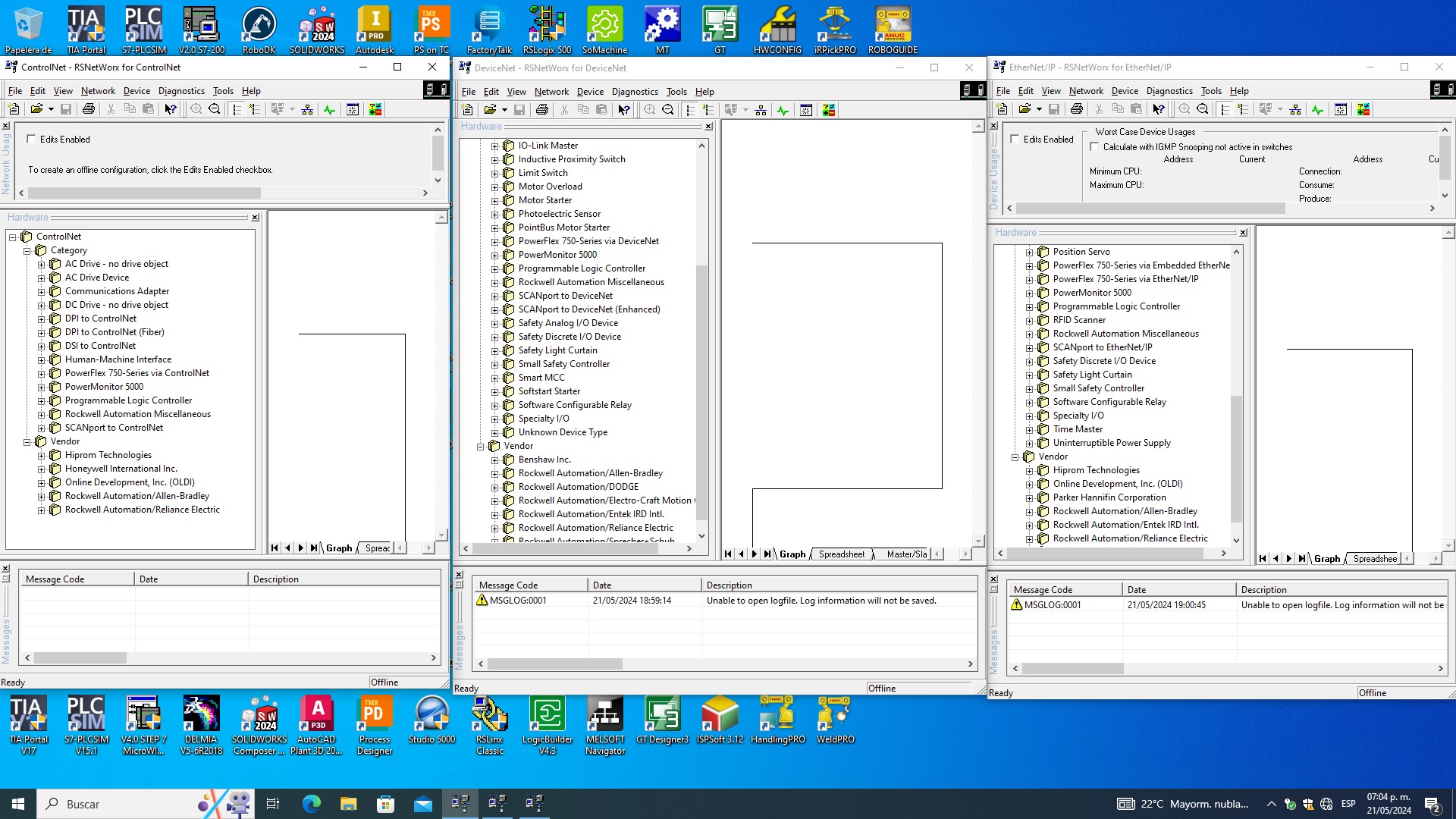The width and height of the screenshot is (1456, 819).
Task: Close Hardware panel in ControlNet window
Action: click(256, 217)
